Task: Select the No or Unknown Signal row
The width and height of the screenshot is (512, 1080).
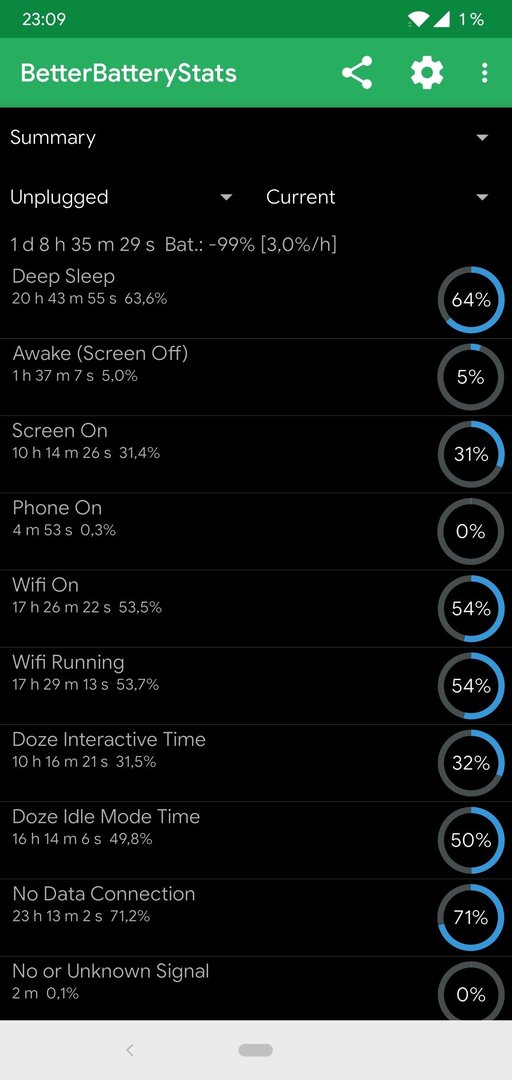Action: click(256, 988)
